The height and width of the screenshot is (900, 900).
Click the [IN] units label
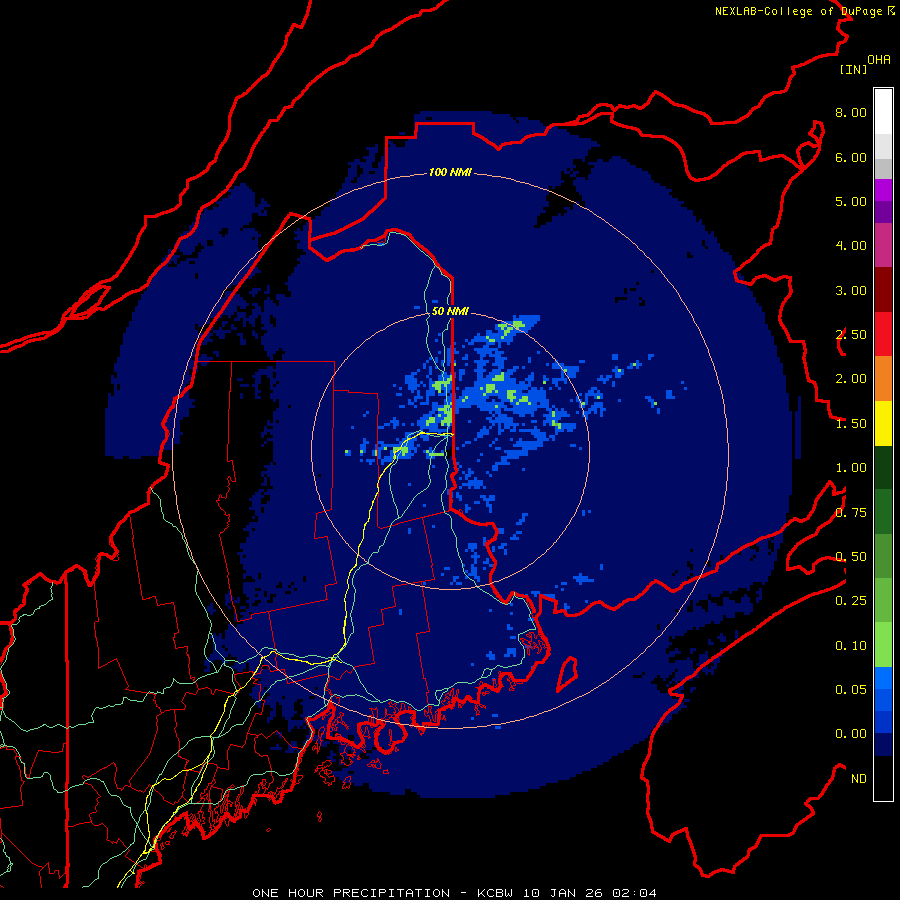click(853, 69)
